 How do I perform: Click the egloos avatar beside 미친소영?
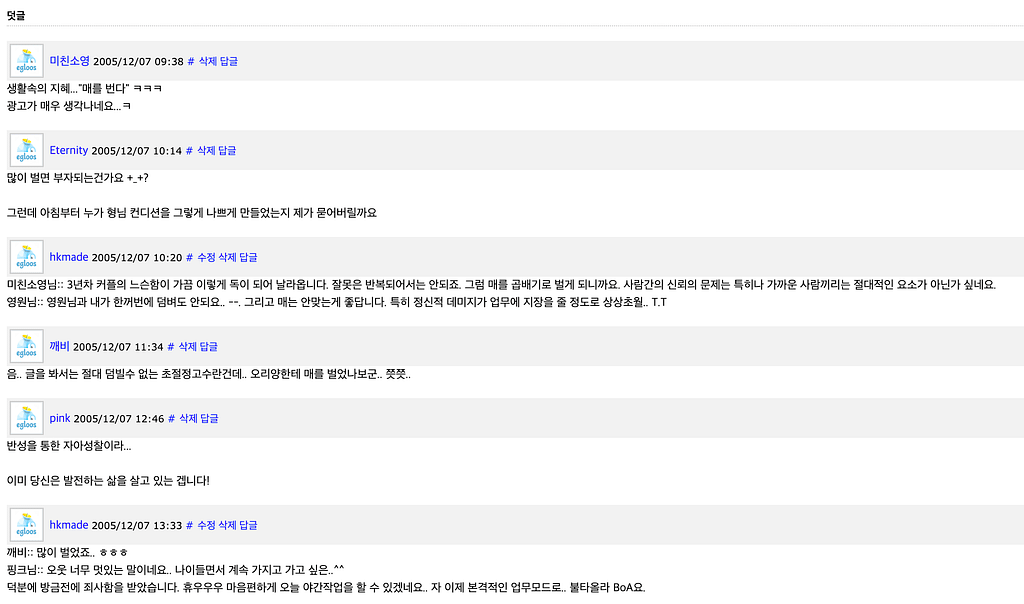pos(26,61)
